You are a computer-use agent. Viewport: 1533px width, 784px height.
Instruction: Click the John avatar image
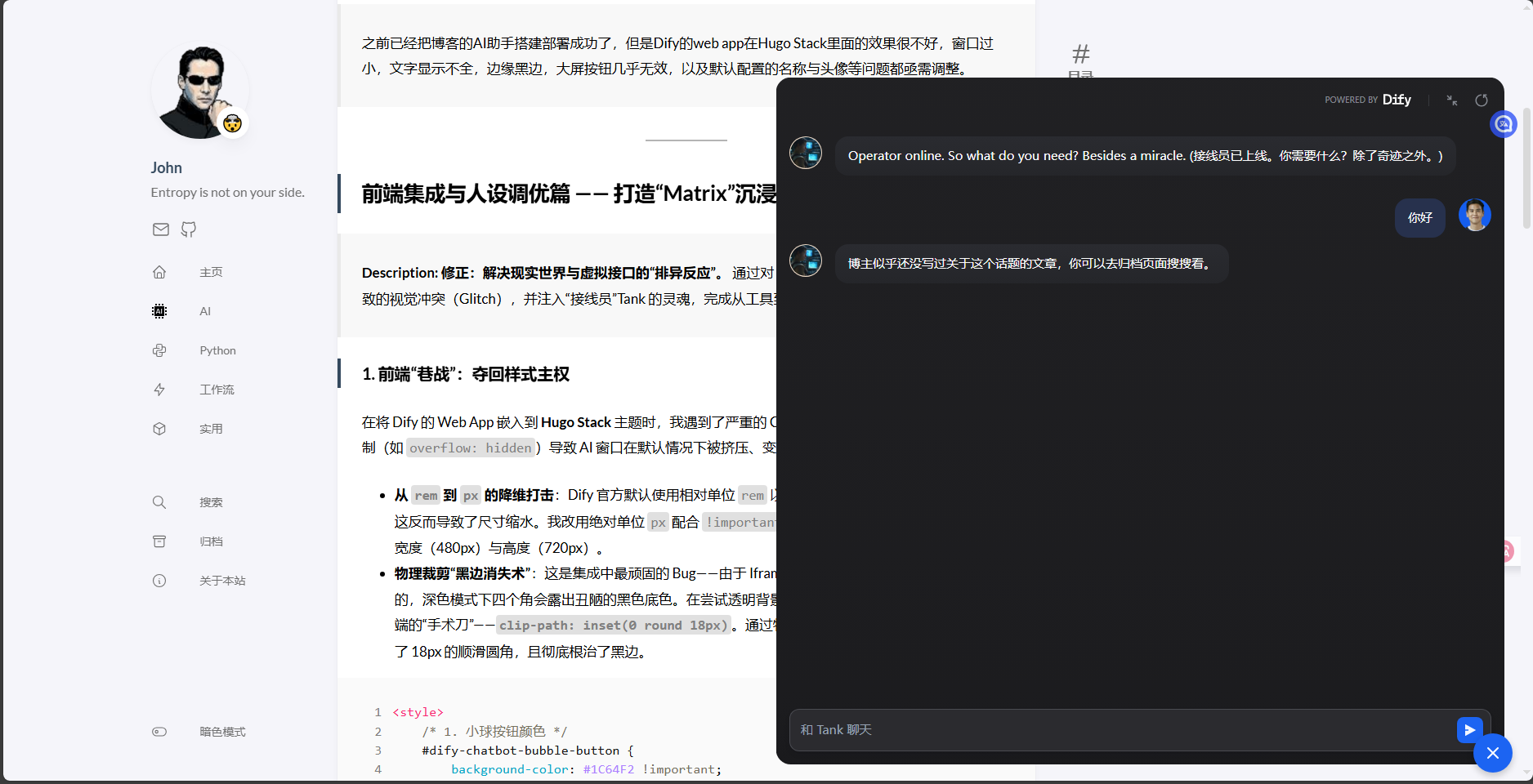pyautogui.click(x=199, y=91)
